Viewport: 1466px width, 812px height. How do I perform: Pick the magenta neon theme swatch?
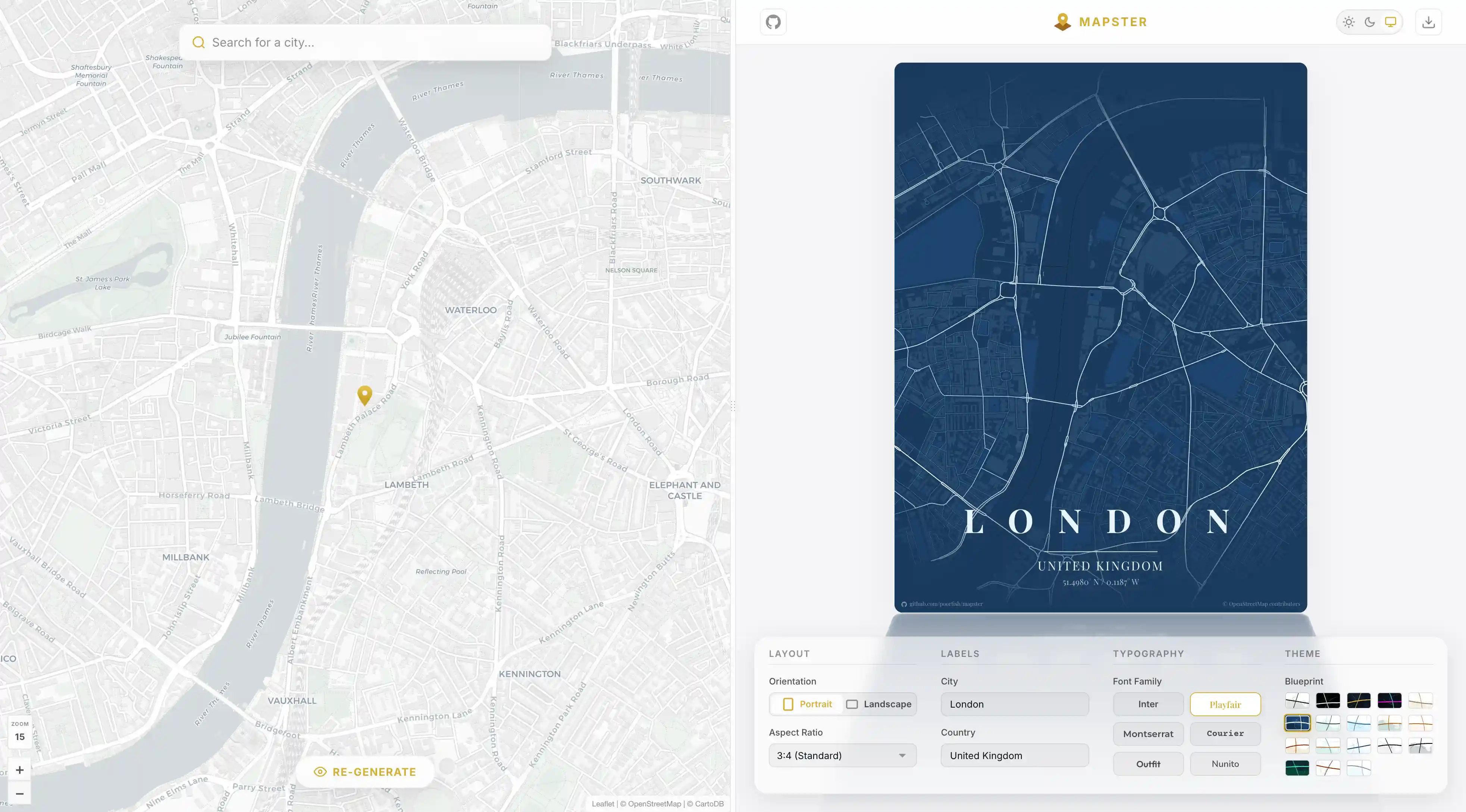[x=1389, y=701]
